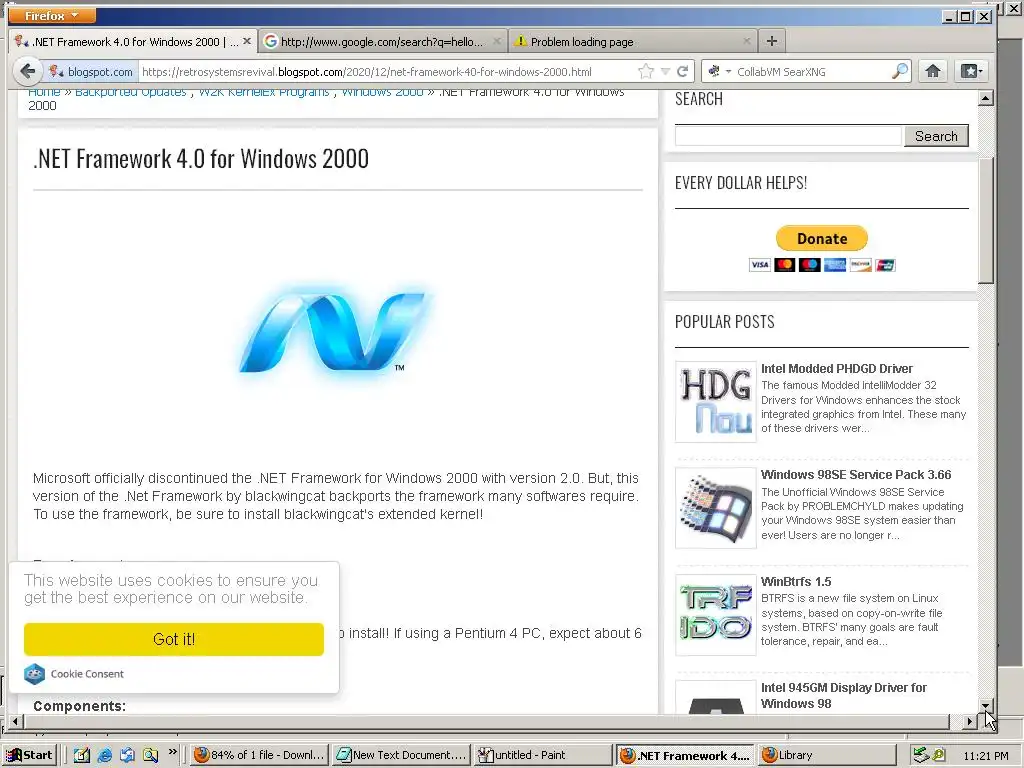Image resolution: width=1024 pixels, height=768 pixels.
Task: Click the blogspot.com site identity button
Action: [91, 72]
